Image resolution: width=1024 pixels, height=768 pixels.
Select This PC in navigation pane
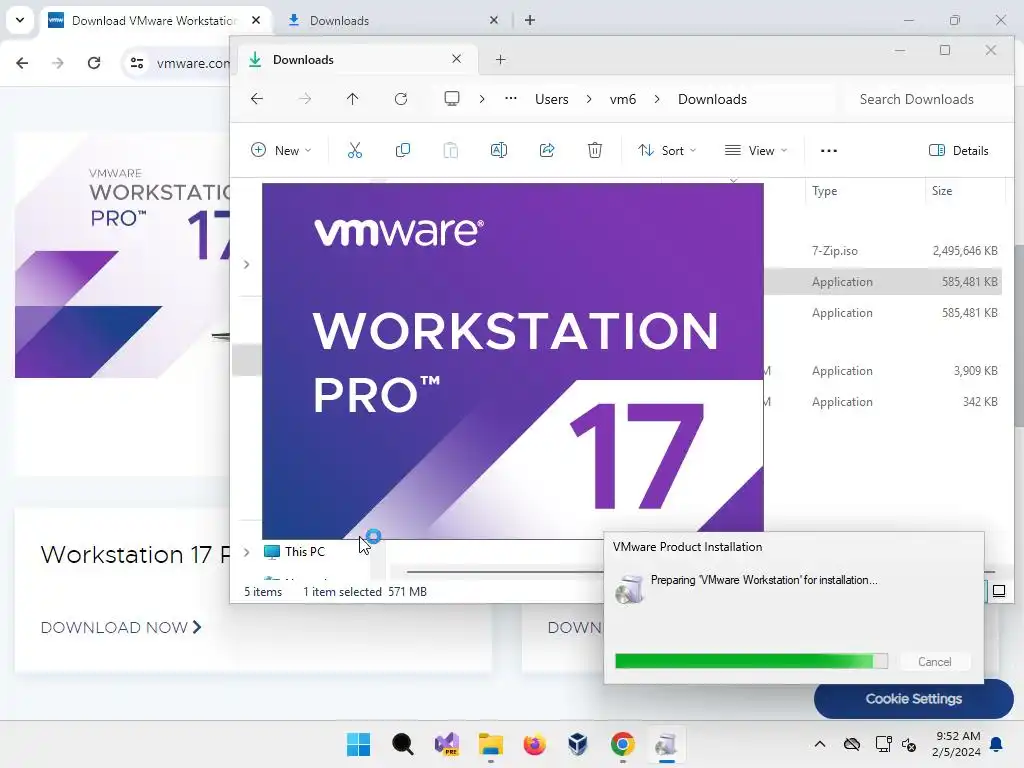[304, 552]
